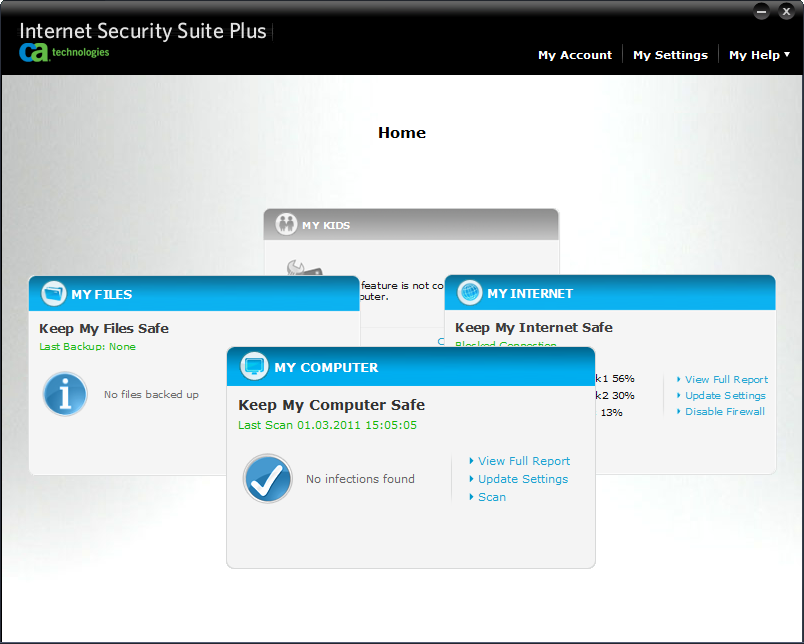View Full Report in My Internet panel
Viewport: 804px width, 644px height.
(726, 379)
